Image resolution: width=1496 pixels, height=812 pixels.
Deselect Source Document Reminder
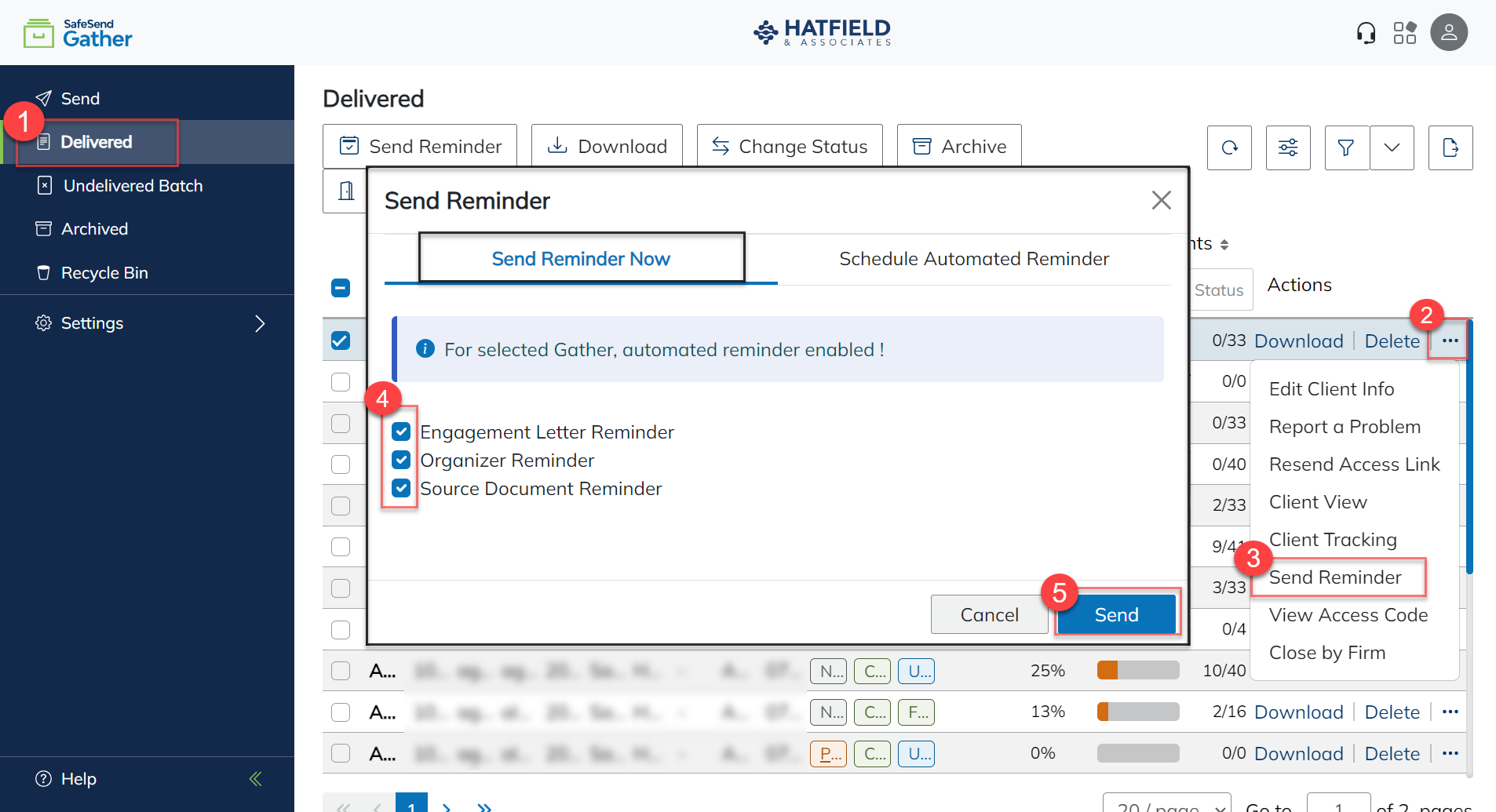401,488
